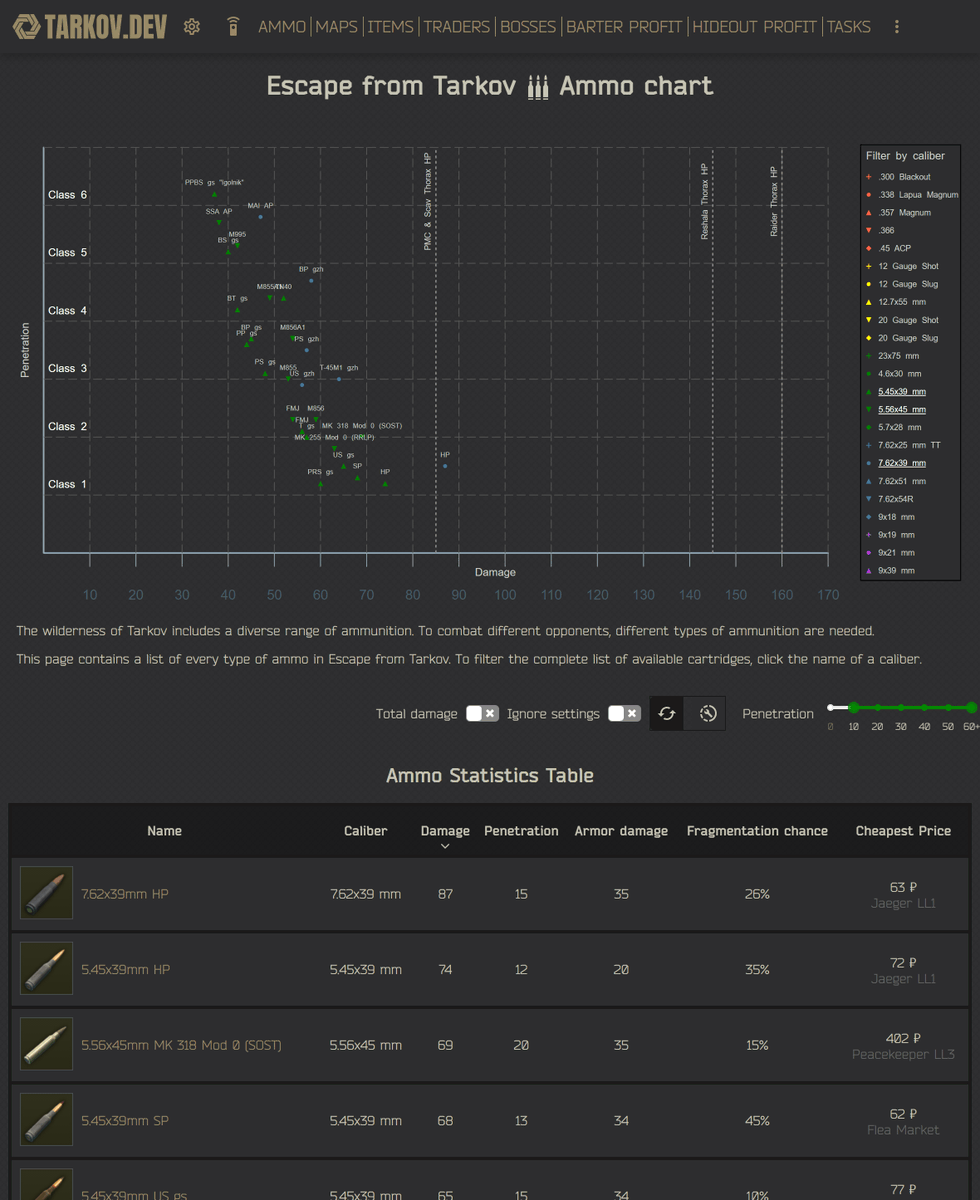Enable the Ignore settings switch
This screenshot has height=1200, width=980.
pyautogui.click(x=624, y=713)
